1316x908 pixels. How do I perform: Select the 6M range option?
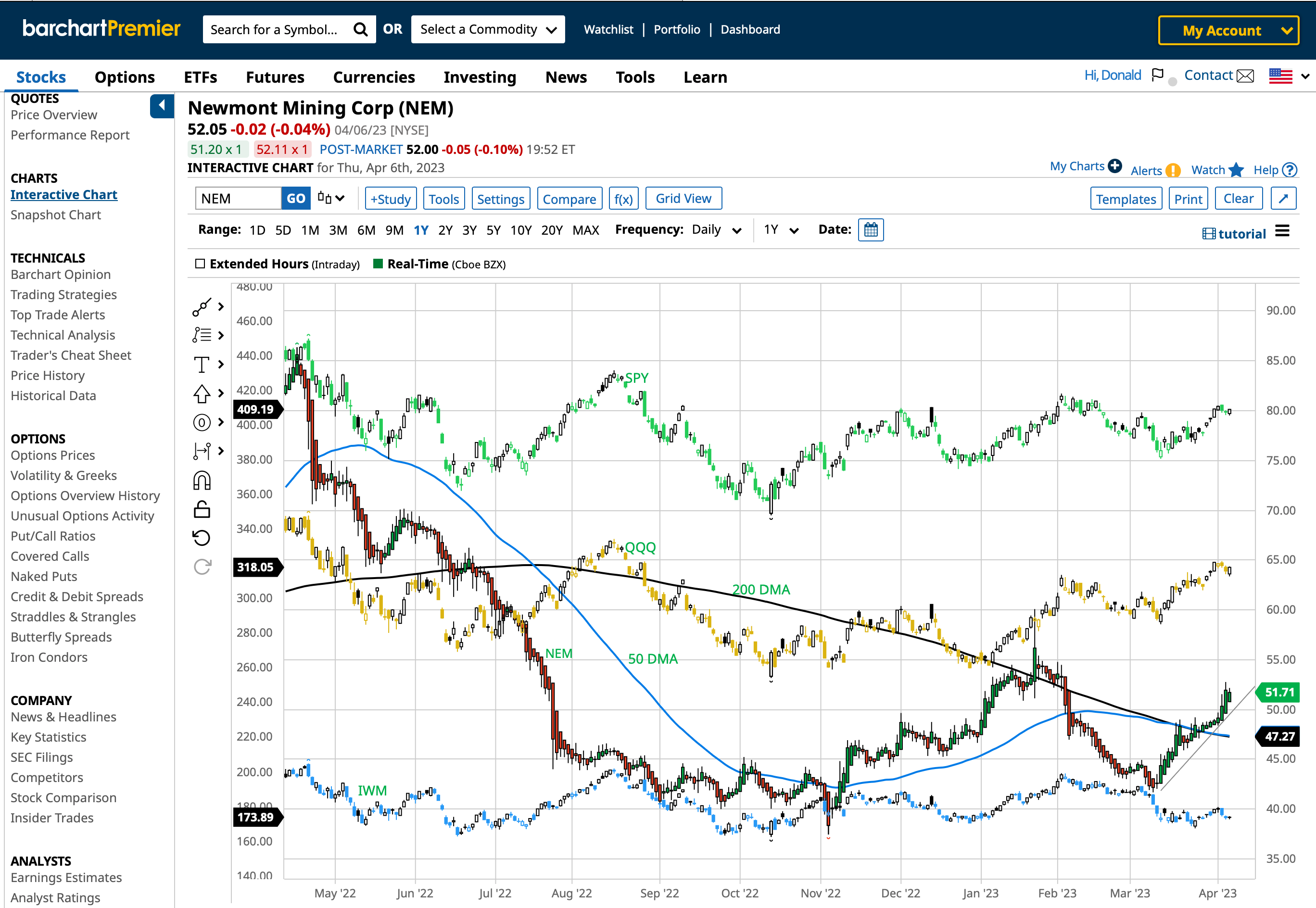pos(366,230)
